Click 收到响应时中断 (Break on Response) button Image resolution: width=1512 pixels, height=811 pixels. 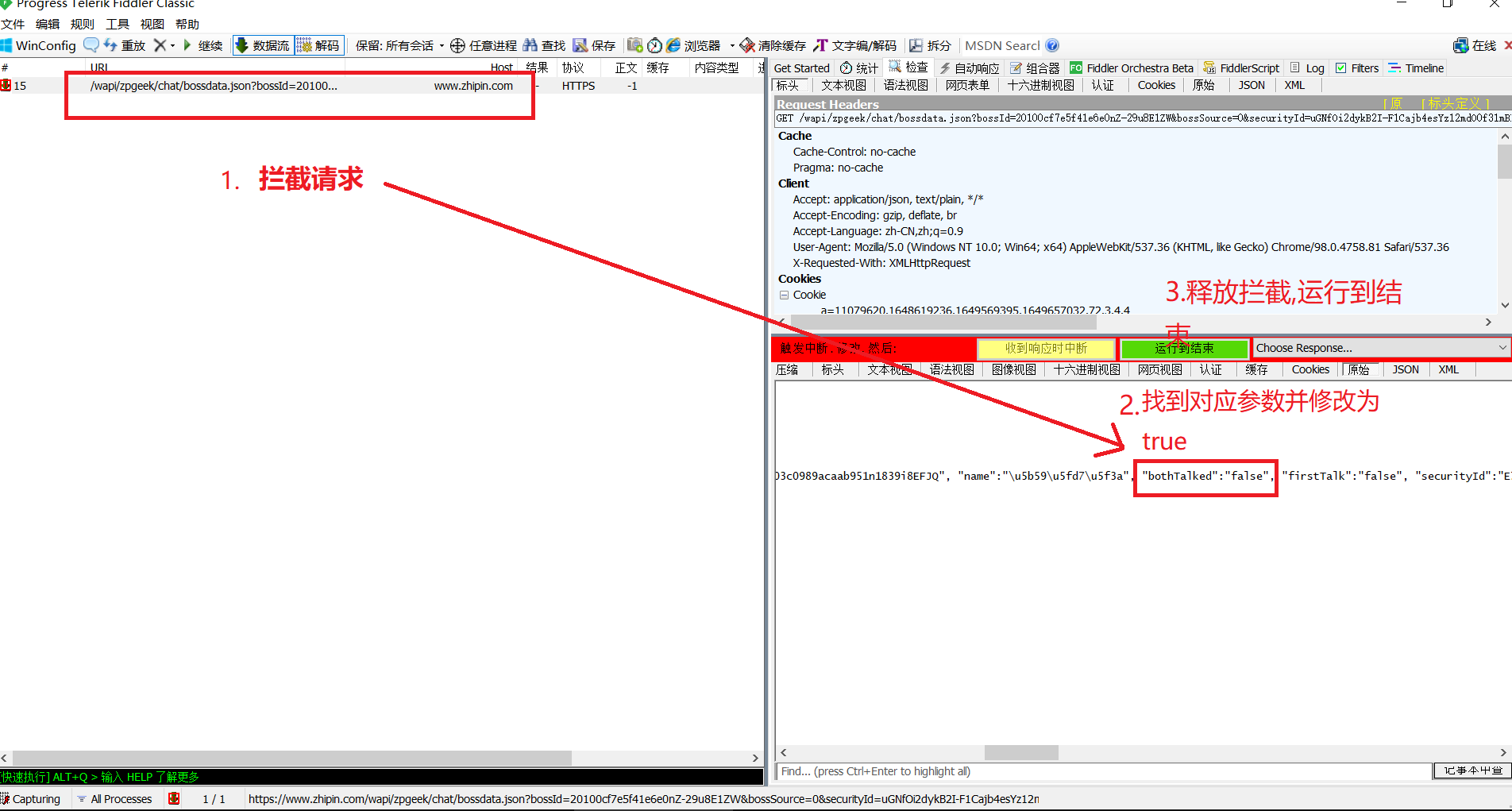[x=1046, y=348]
